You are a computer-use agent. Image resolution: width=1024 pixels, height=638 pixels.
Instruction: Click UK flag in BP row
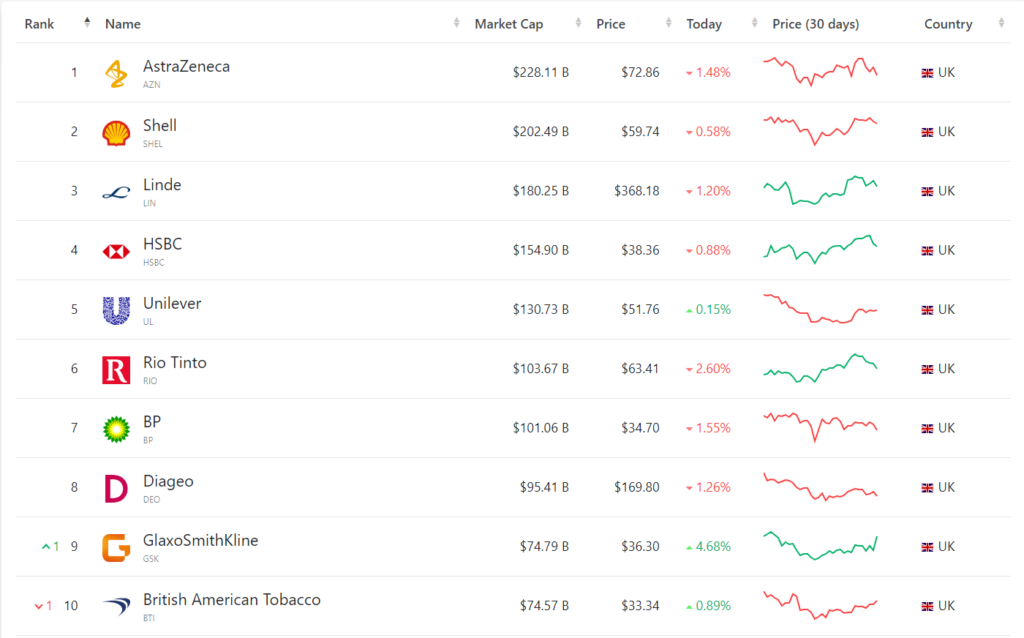pyautogui.click(x=927, y=429)
